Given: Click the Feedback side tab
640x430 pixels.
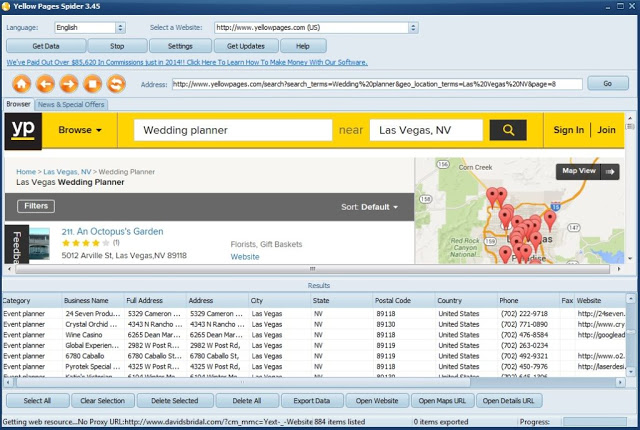Looking at the screenshot, I should click(17, 245).
